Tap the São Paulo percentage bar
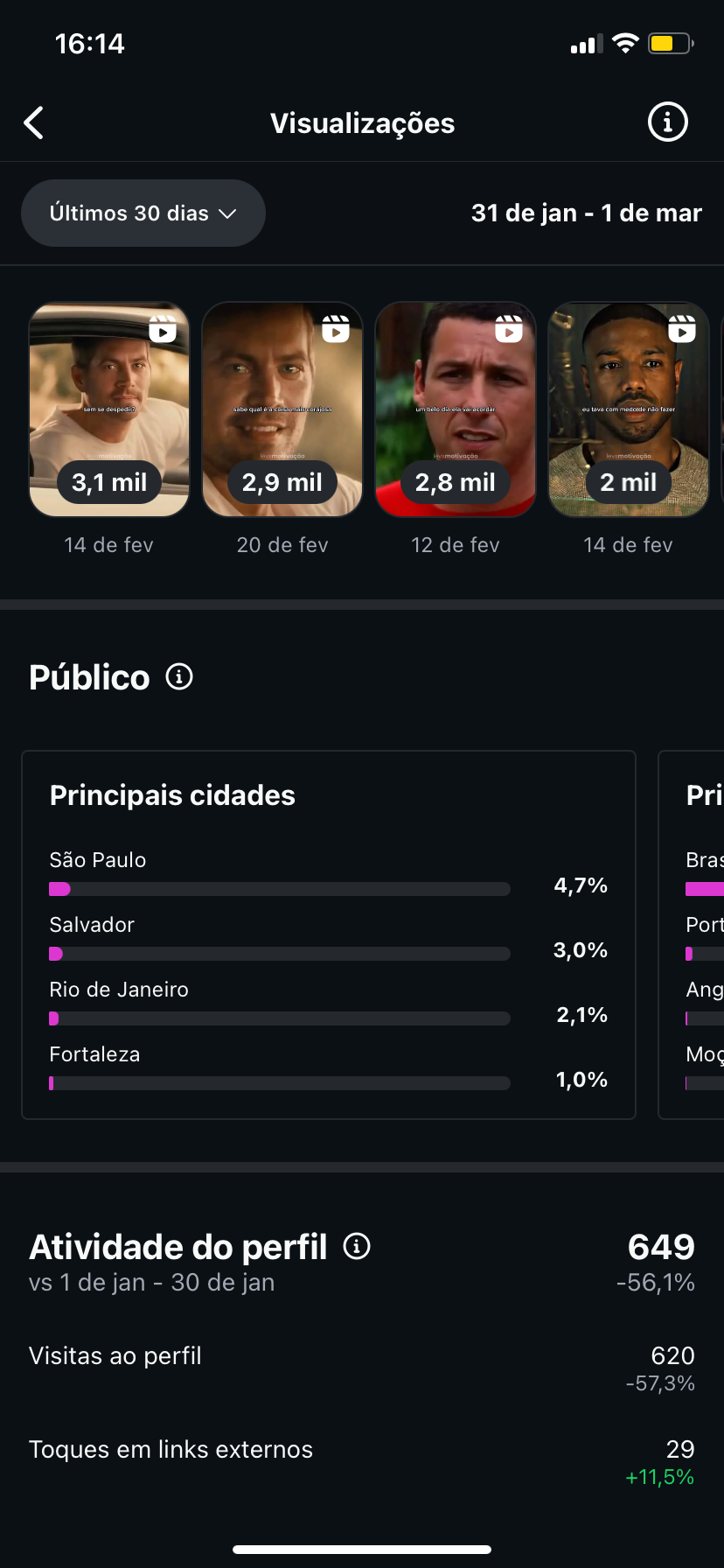724x1568 pixels. coord(280,889)
